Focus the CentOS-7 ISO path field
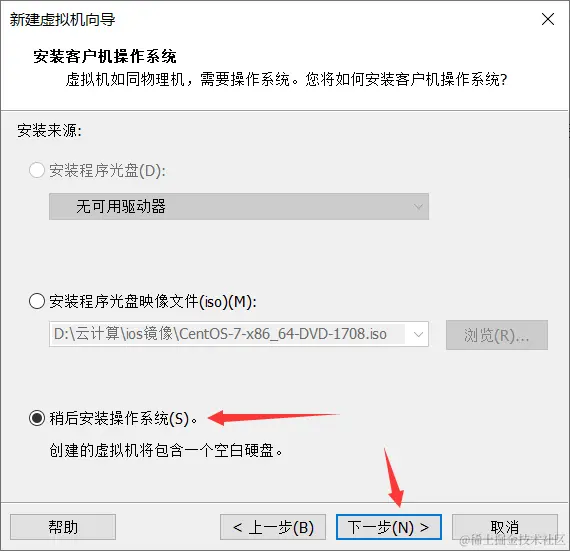The width and height of the screenshot is (570, 551). point(227,334)
